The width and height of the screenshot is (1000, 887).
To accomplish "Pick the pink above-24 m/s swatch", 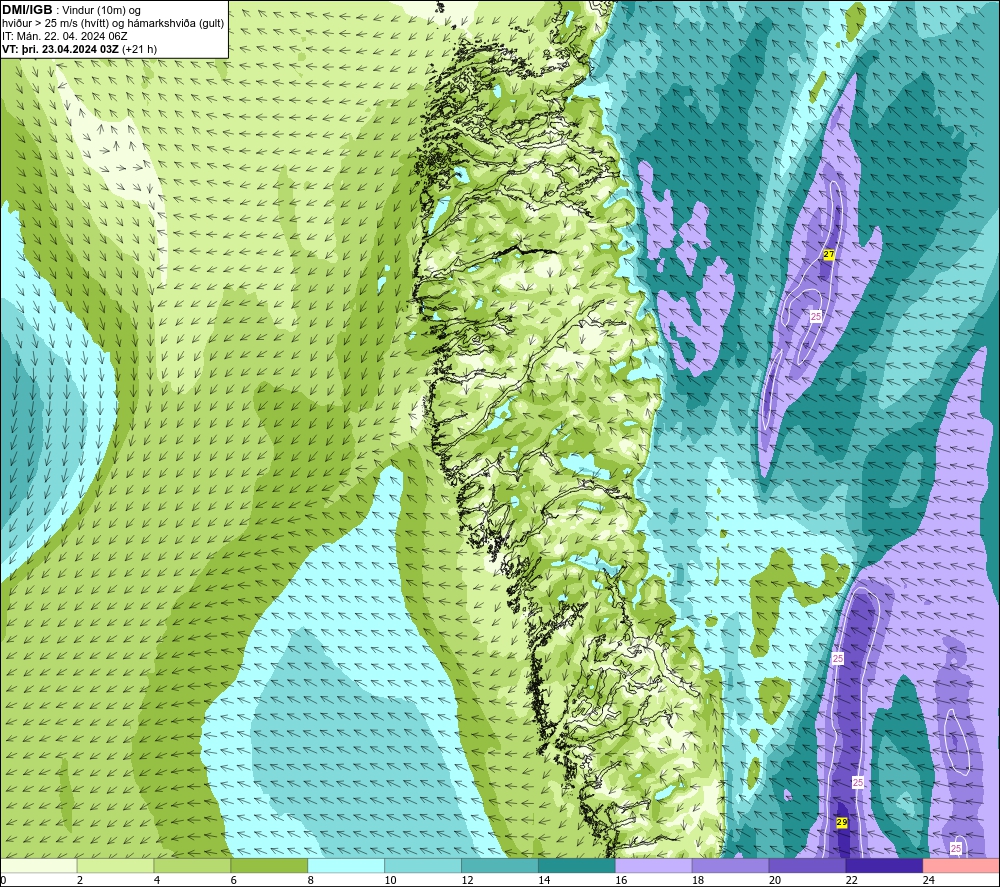I will click(961, 865).
